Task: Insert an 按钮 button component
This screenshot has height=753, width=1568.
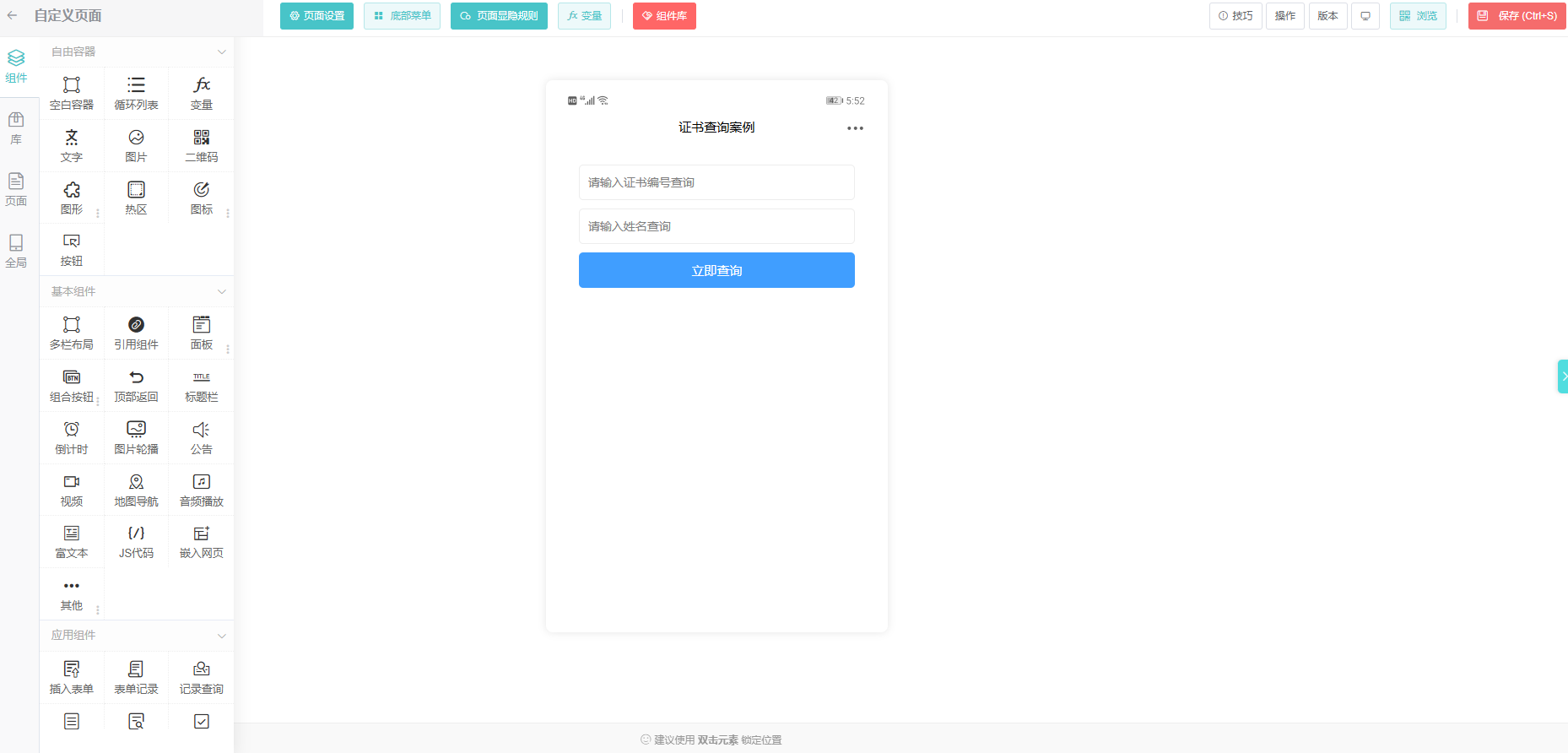Action: tap(72, 250)
